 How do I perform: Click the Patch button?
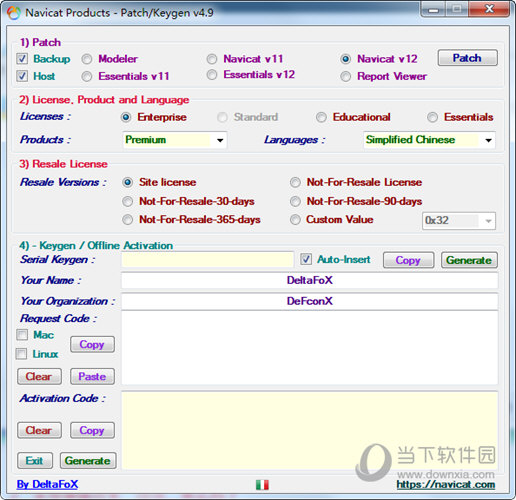(x=467, y=58)
